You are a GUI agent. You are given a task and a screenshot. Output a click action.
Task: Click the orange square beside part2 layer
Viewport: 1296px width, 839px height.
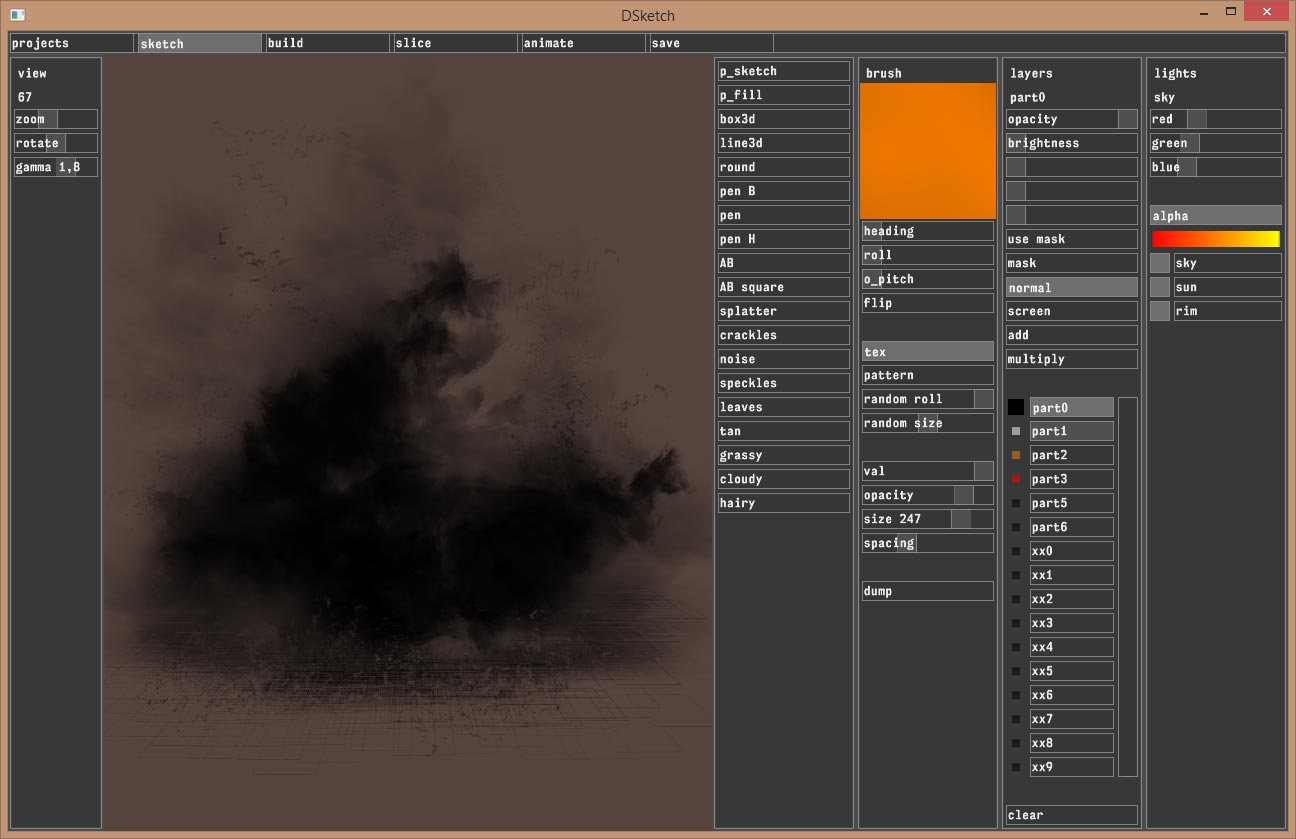tap(1016, 455)
